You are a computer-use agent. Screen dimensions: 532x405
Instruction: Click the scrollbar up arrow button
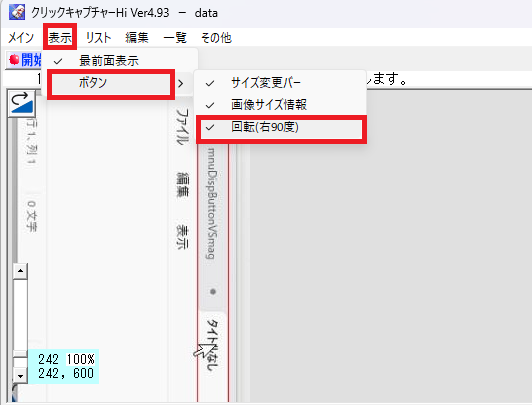[20, 271]
